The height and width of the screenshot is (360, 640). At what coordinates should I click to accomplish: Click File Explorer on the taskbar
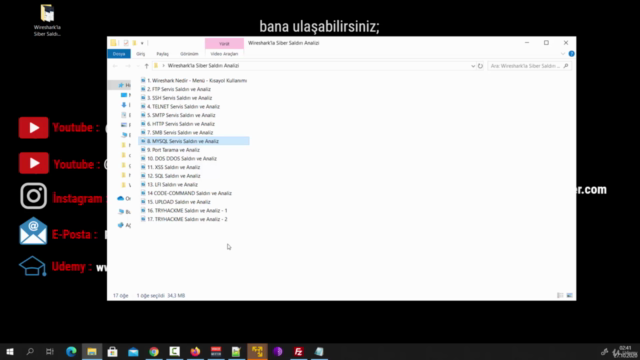(x=92, y=351)
